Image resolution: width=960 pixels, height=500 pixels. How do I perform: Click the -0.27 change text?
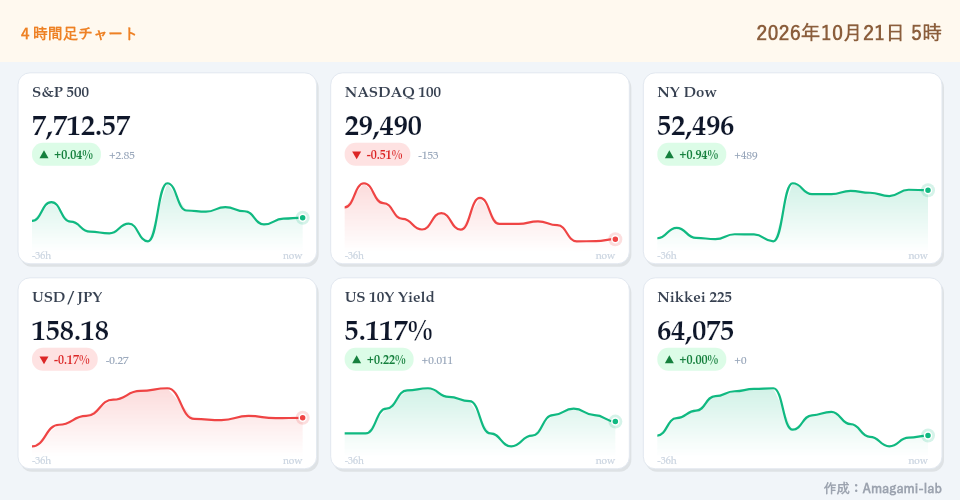tap(118, 360)
